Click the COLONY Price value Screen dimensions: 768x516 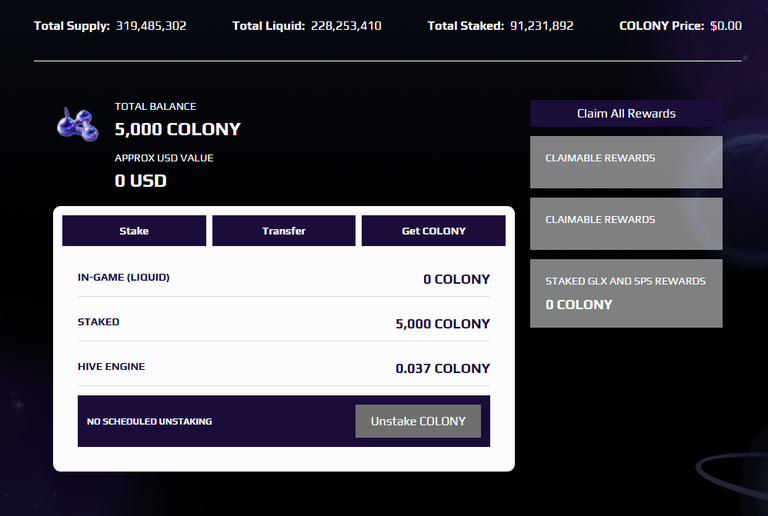pyautogui.click(x=726, y=26)
